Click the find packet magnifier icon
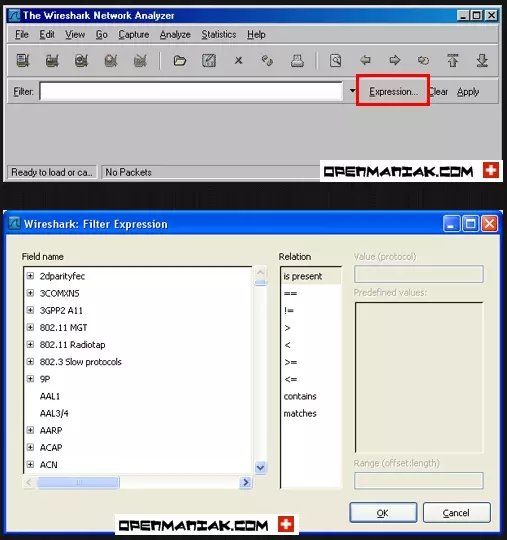 [335, 61]
